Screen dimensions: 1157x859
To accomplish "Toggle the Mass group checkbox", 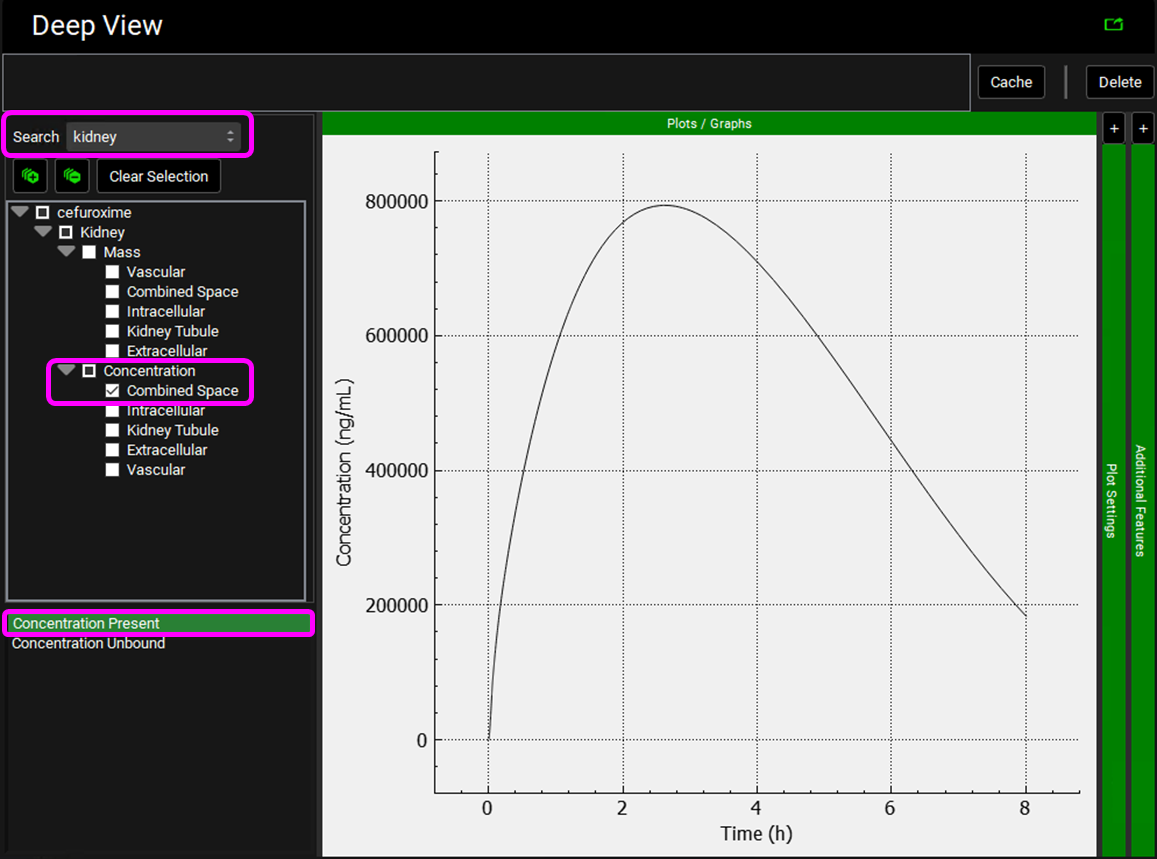I will pos(89,252).
